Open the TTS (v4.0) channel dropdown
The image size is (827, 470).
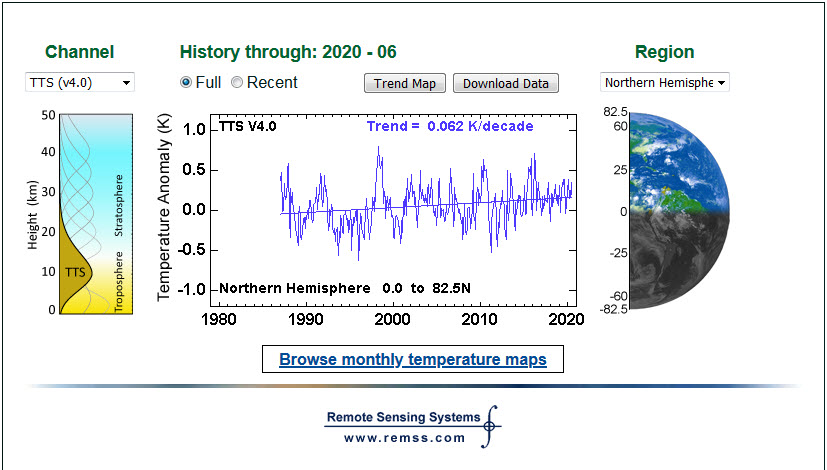click(x=80, y=82)
